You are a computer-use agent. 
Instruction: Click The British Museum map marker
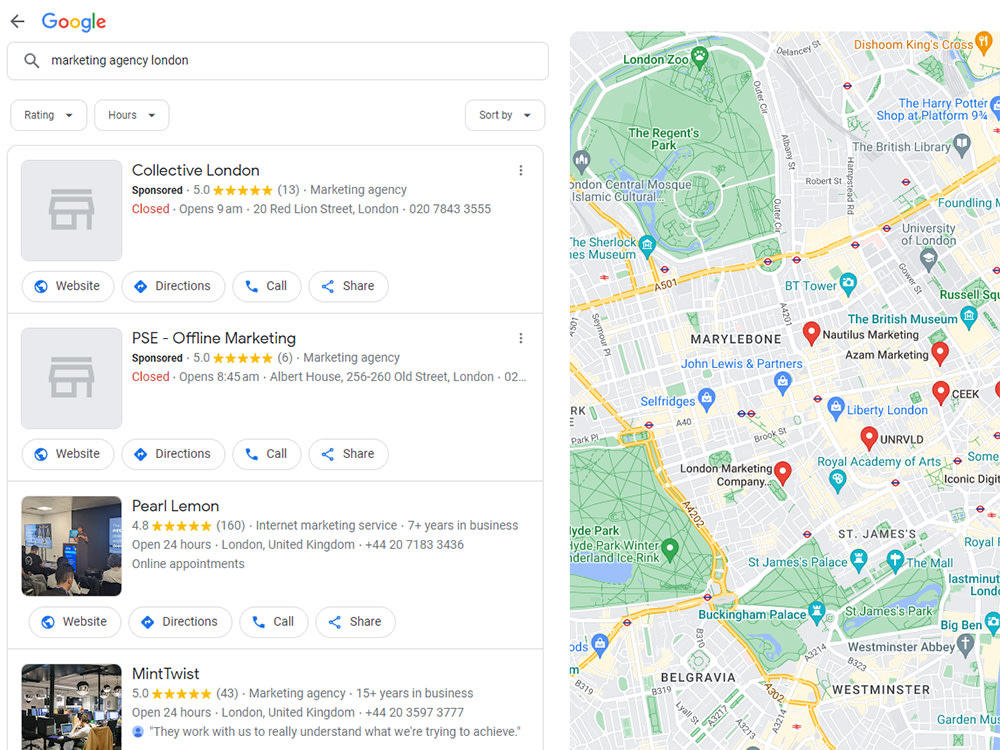click(969, 316)
